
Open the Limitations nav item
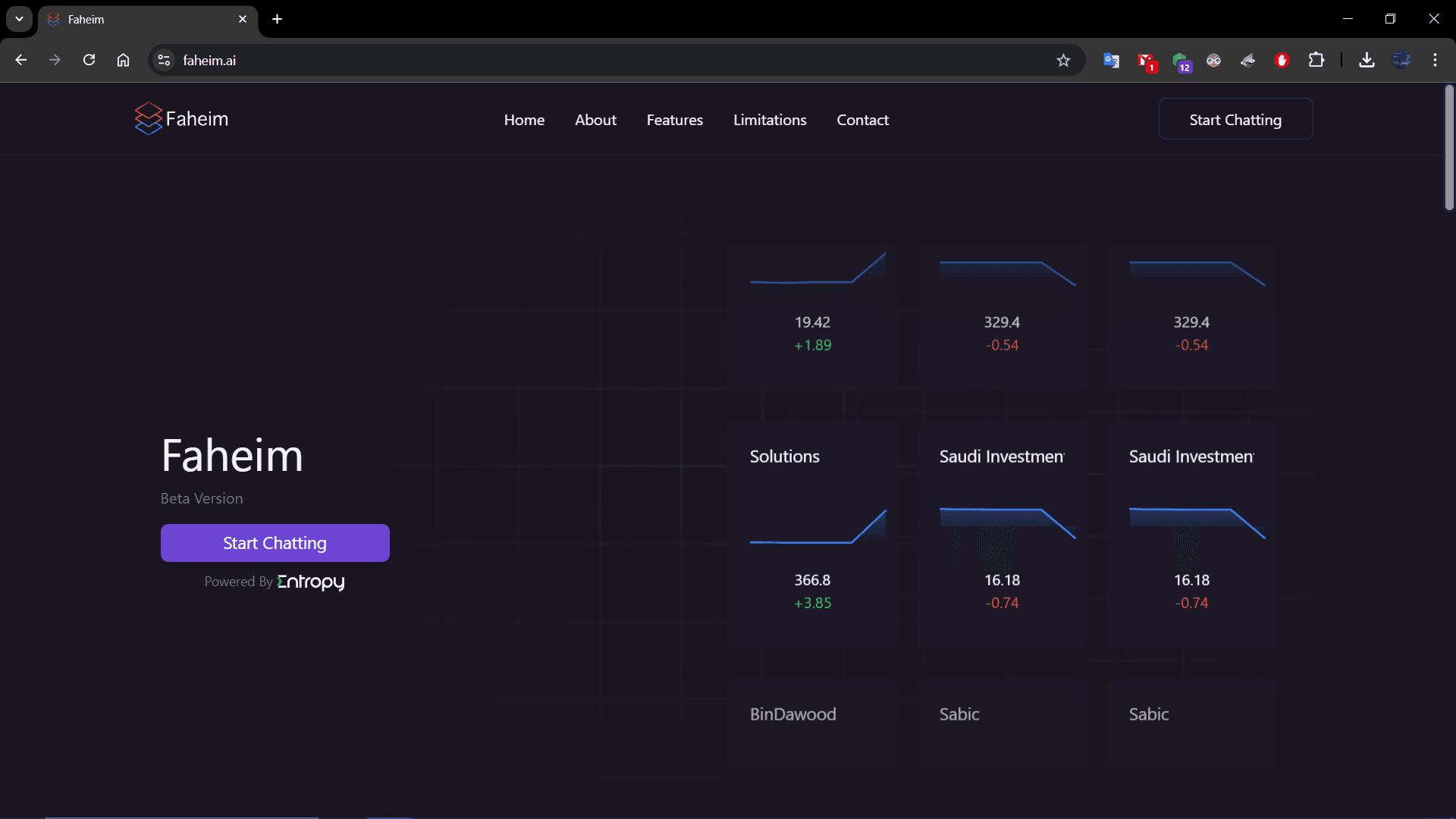click(770, 120)
